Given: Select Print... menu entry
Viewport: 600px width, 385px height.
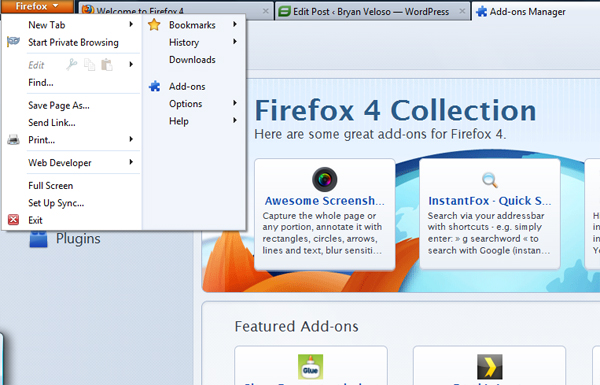Looking at the screenshot, I should (x=41, y=140).
